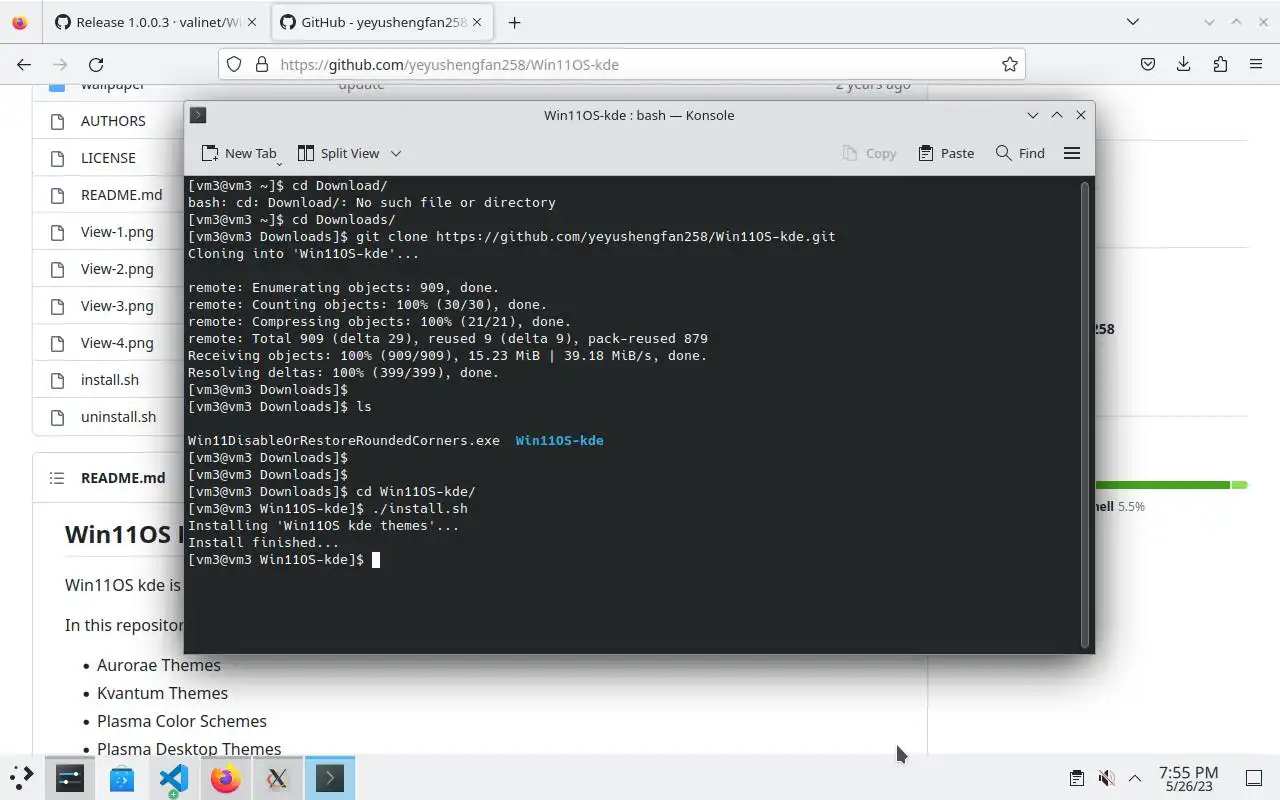Open a new Firefox tab

[514, 22]
